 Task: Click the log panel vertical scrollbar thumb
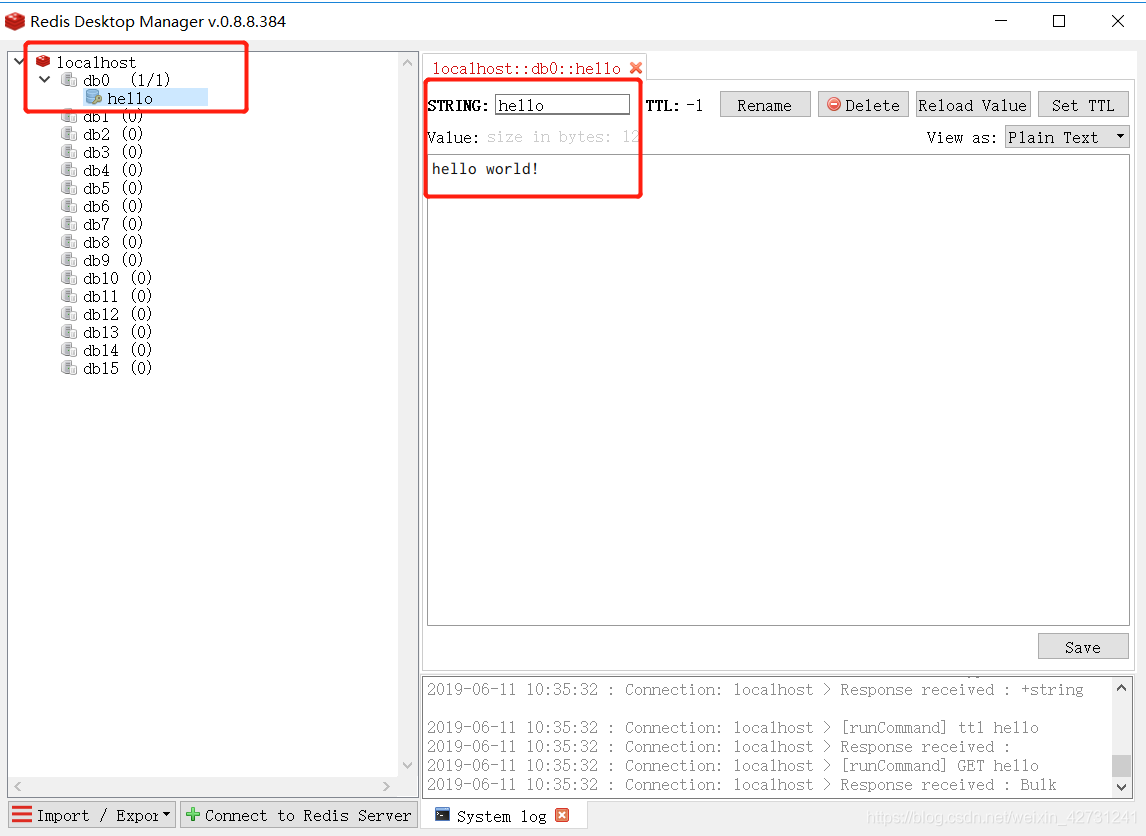point(1121,765)
